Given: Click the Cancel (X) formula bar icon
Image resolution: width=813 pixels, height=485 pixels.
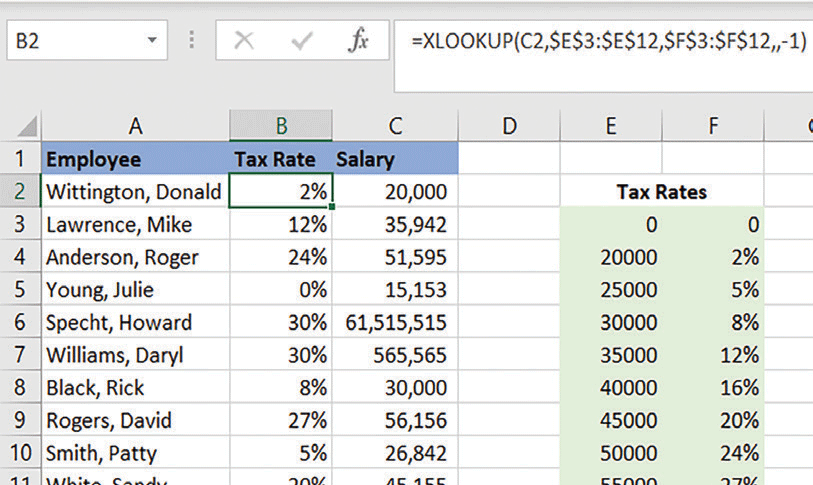Looking at the screenshot, I should pos(244,42).
